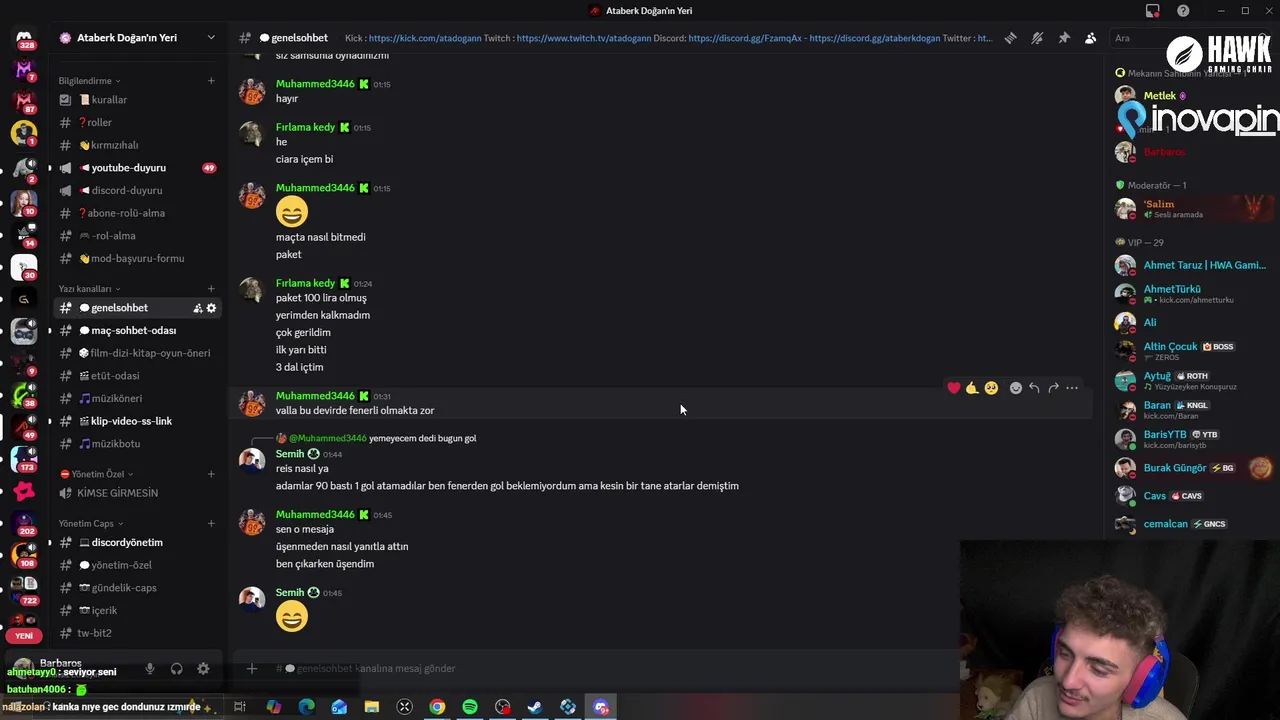Open Google Chrome from the taskbar
1280x720 pixels.
point(437,707)
